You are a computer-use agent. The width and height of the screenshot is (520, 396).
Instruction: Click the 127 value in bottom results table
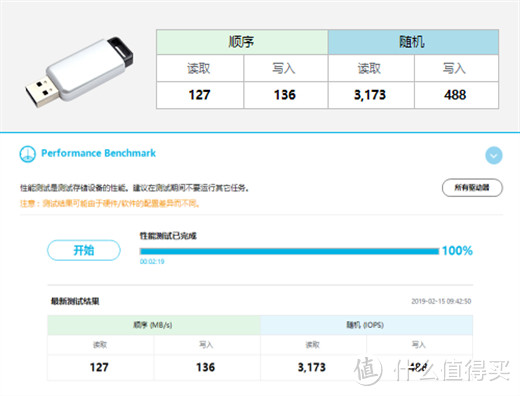click(99, 367)
